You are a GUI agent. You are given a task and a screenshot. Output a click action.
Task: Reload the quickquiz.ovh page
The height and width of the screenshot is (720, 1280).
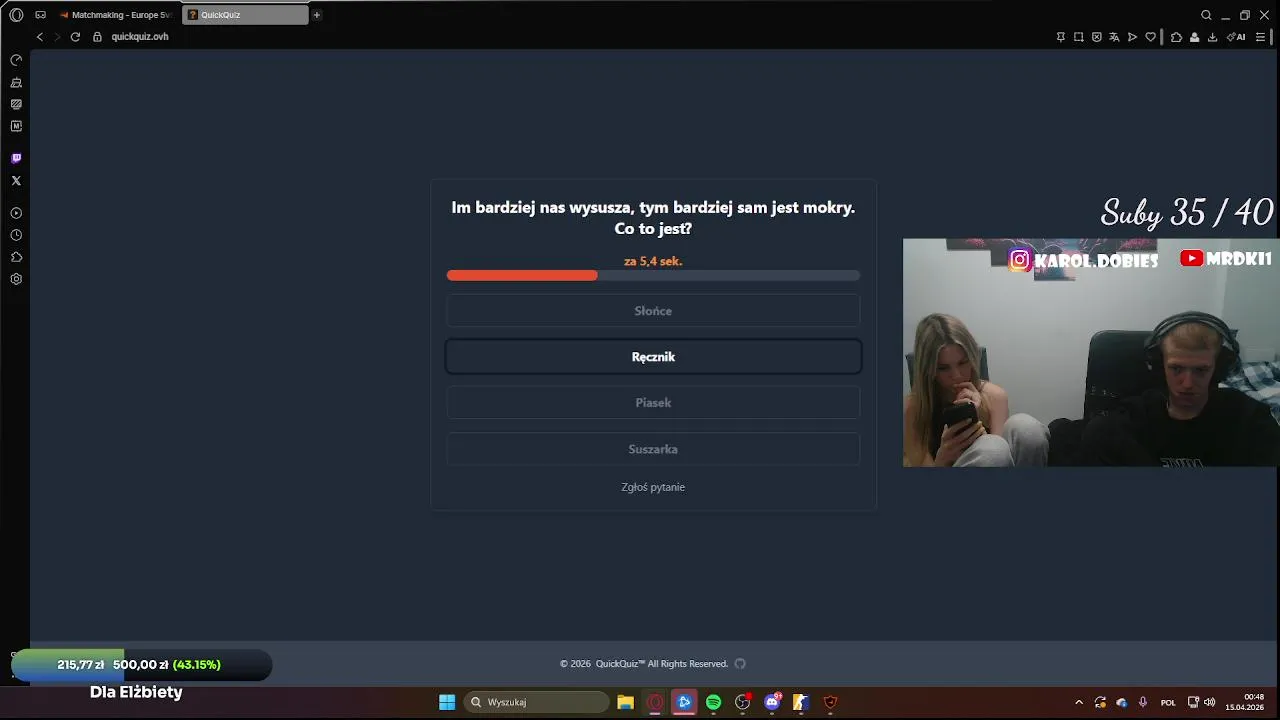click(75, 37)
